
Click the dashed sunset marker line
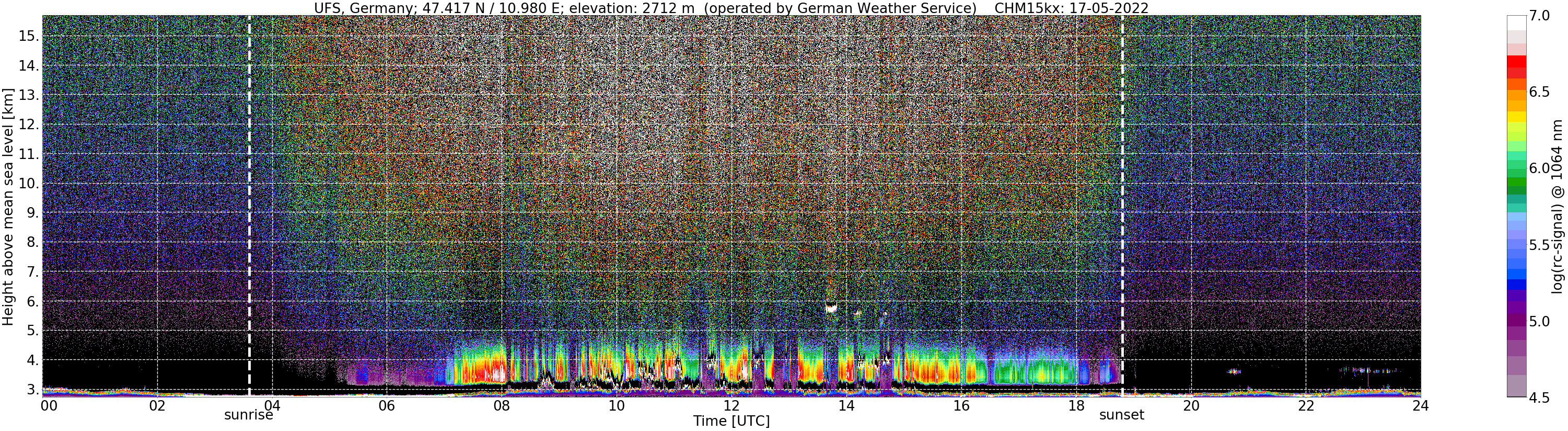coord(1122,206)
